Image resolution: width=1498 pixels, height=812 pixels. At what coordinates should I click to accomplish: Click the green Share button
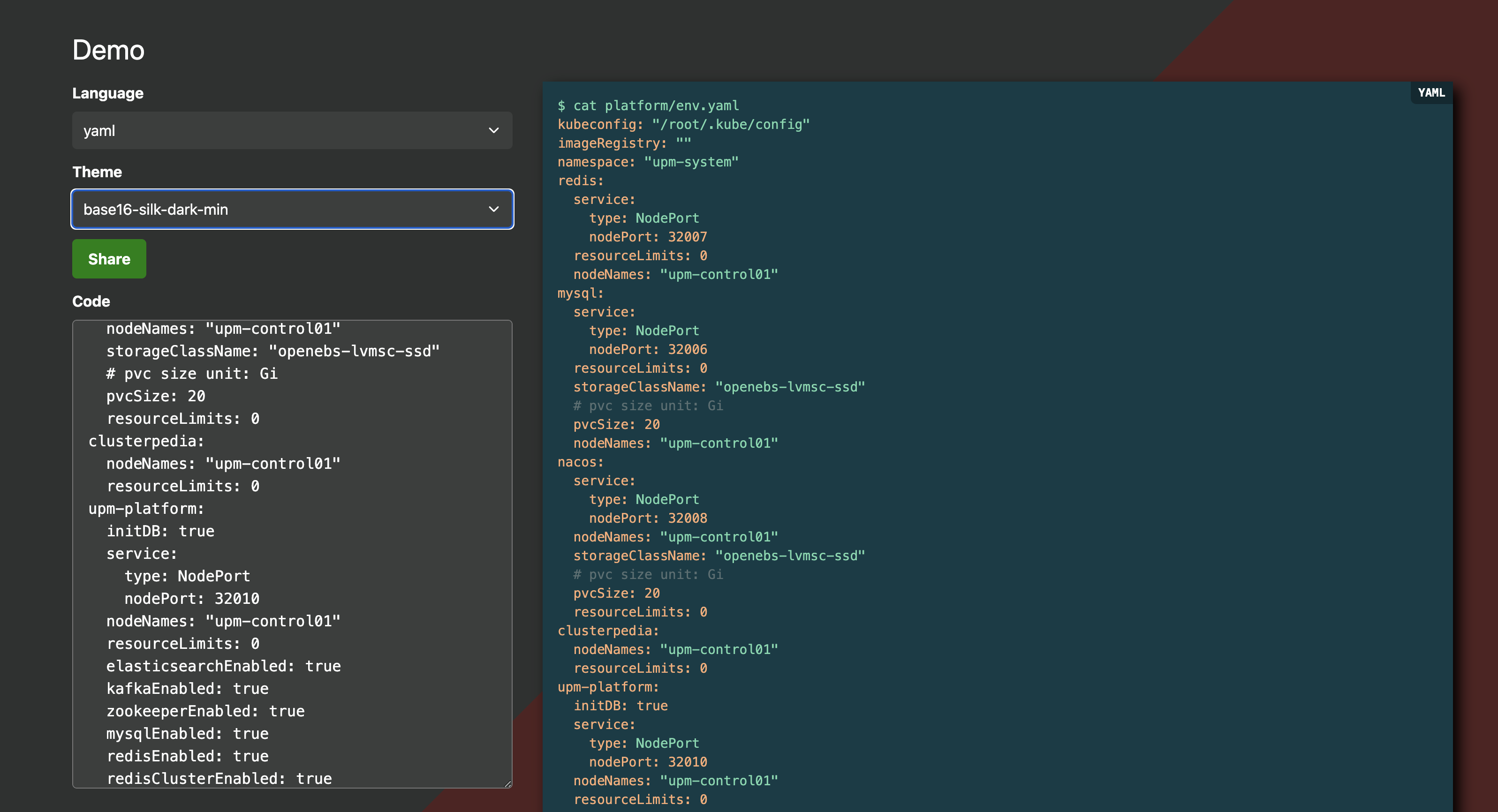click(x=109, y=259)
